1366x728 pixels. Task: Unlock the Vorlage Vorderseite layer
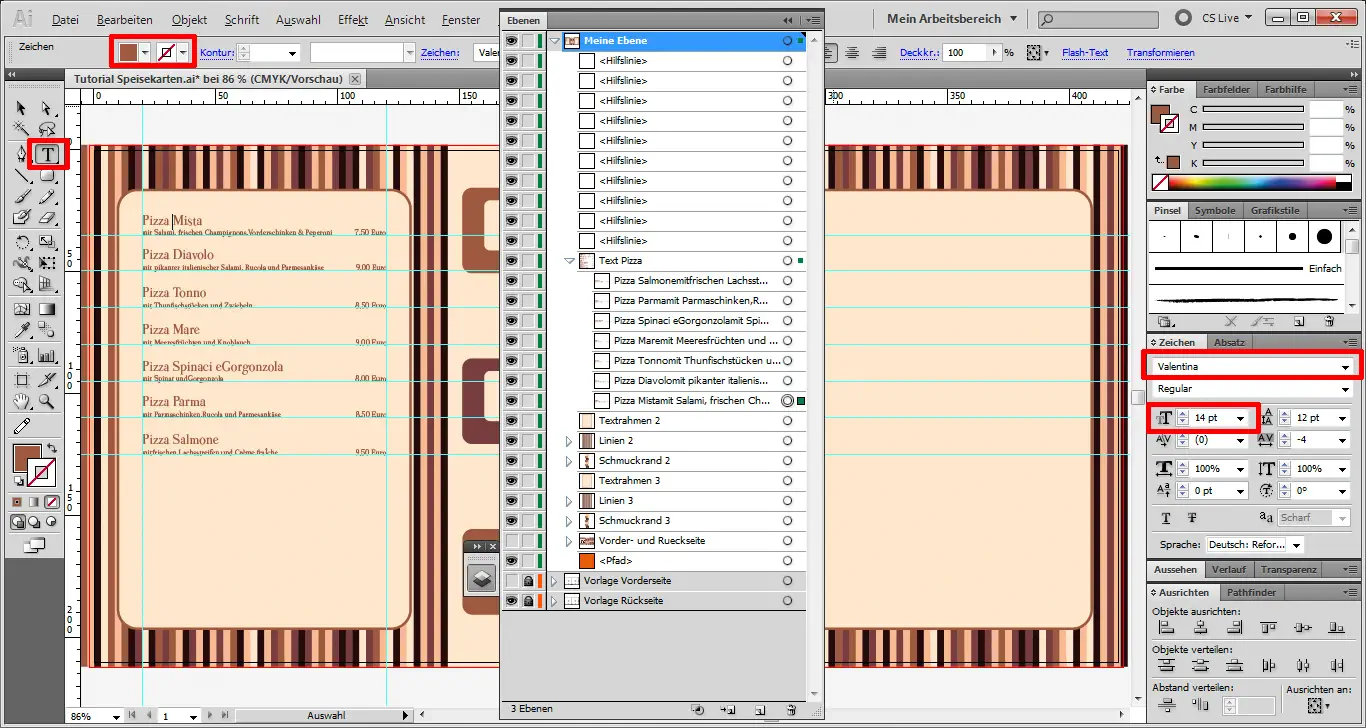click(x=527, y=580)
